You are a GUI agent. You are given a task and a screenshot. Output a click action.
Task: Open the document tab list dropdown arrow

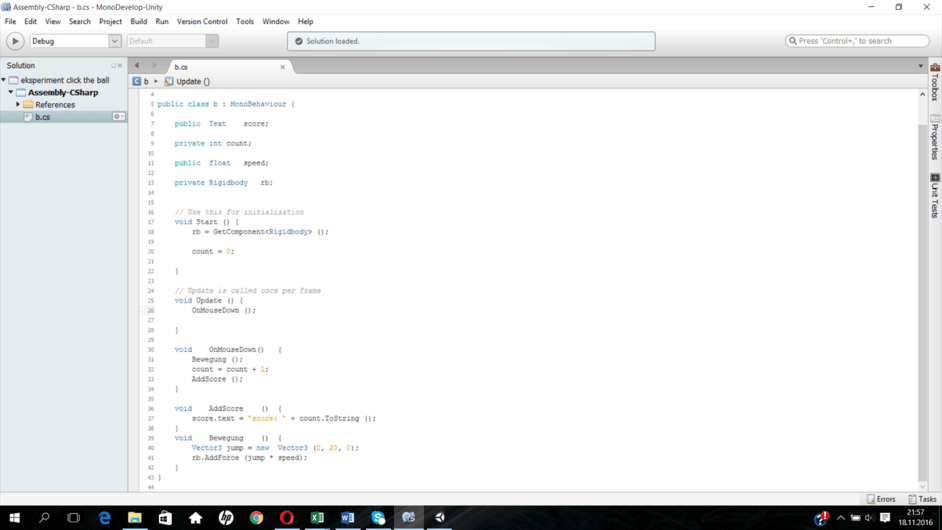pos(920,66)
